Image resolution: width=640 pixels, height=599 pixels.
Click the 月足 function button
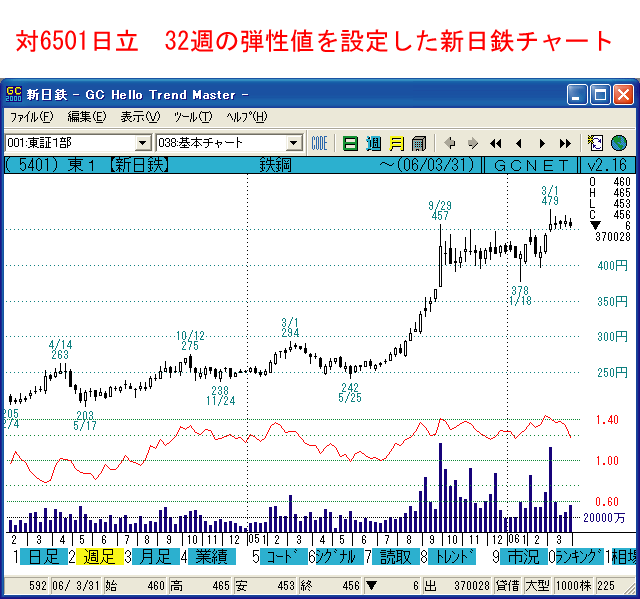(x=156, y=557)
